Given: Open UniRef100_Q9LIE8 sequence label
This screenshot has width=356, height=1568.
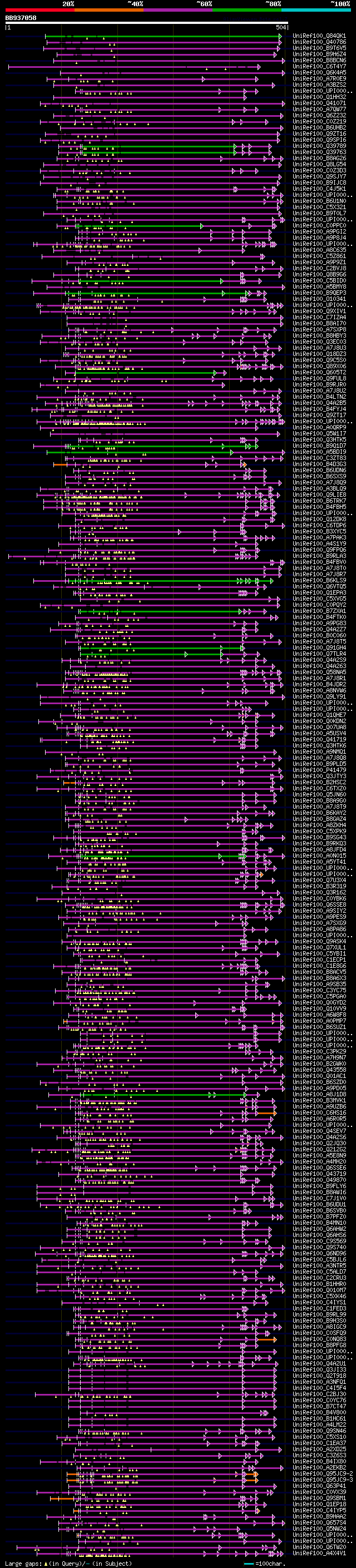Looking at the screenshot, I should click(319, 494).
